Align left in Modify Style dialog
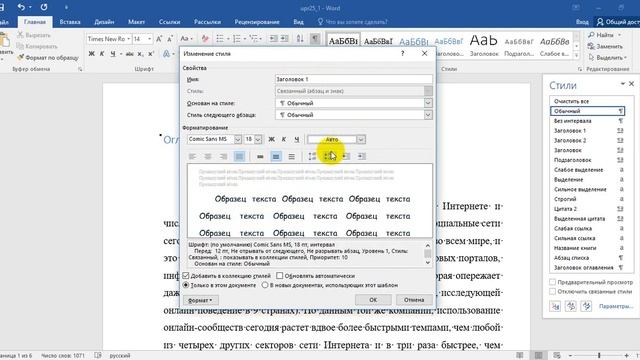The height and width of the screenshot is (360, 640). point(192,156)
